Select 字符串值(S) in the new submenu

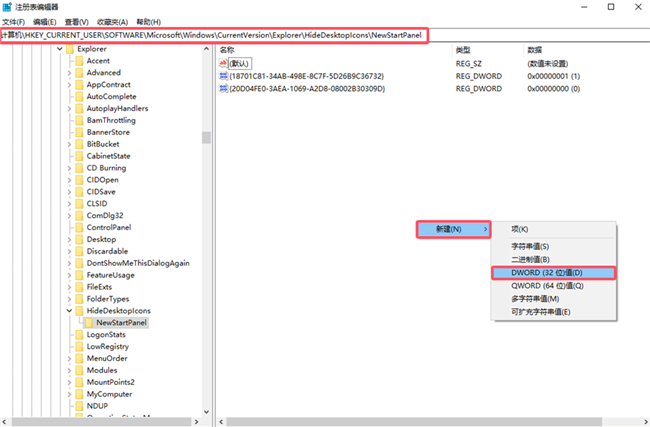coord(530,246)
